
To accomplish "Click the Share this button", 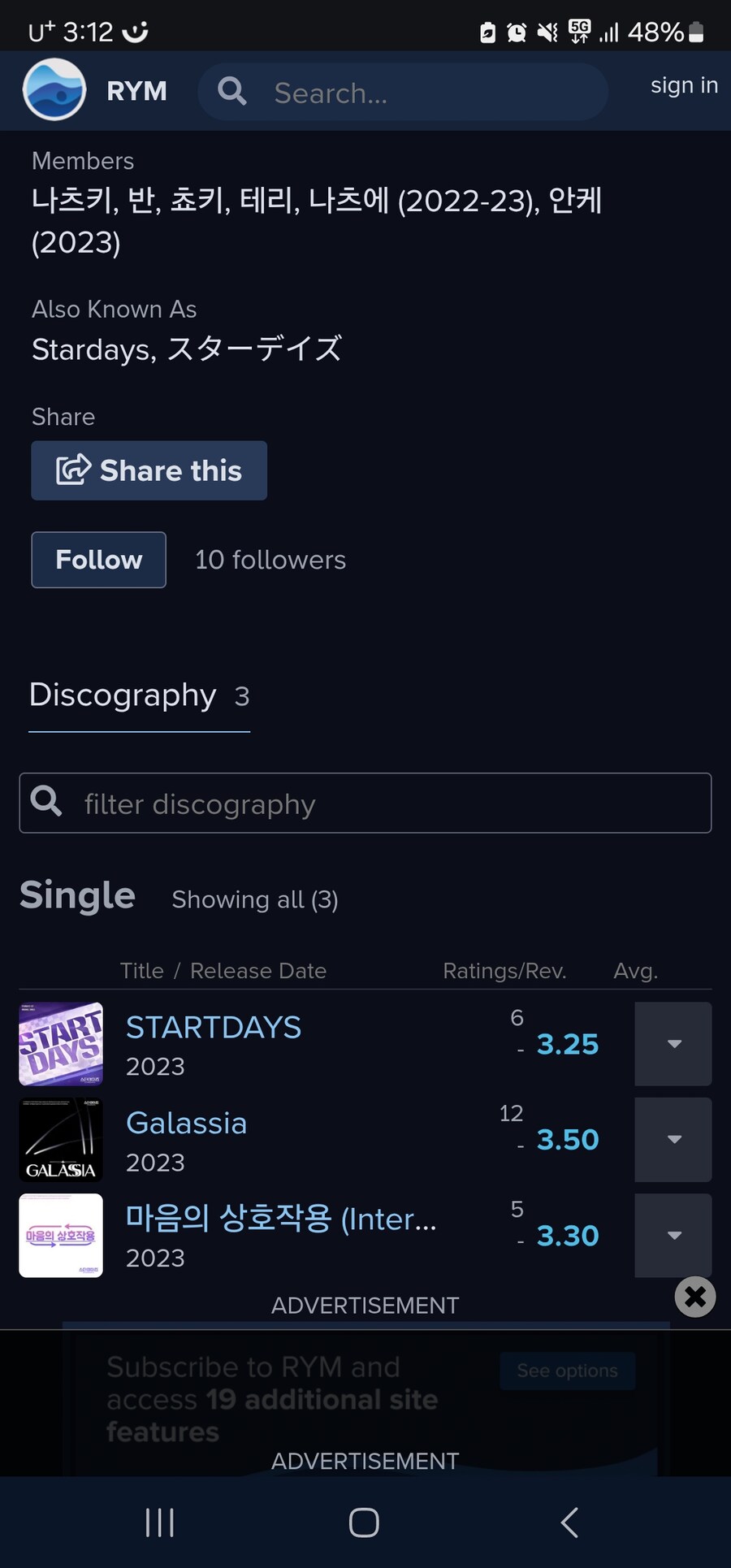I will (149, 470).
